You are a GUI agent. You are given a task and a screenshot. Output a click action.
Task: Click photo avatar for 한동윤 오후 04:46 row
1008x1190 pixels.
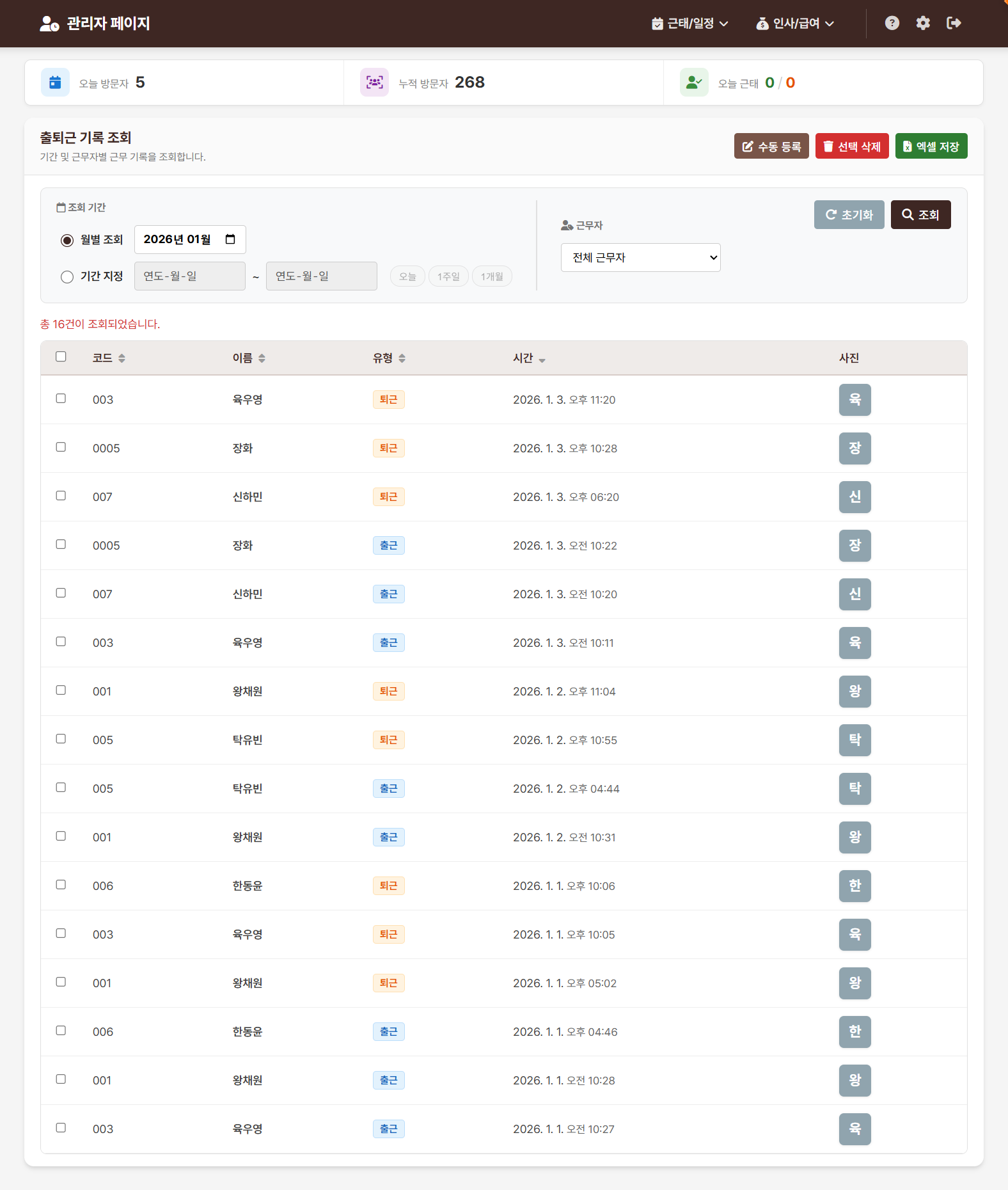coord(855,1032)
